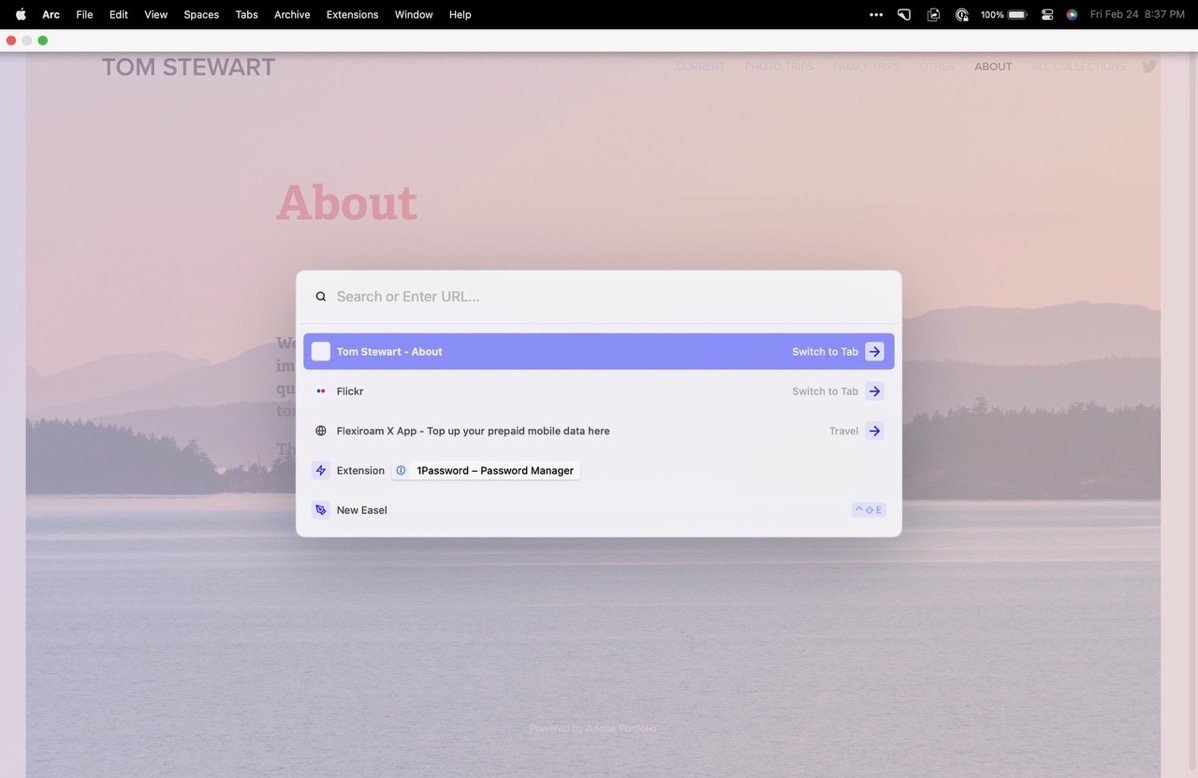Viewport: 1198px width, 778px height.
Task: Click the globe icon beside Flexiroam
Action: point(321,431)
